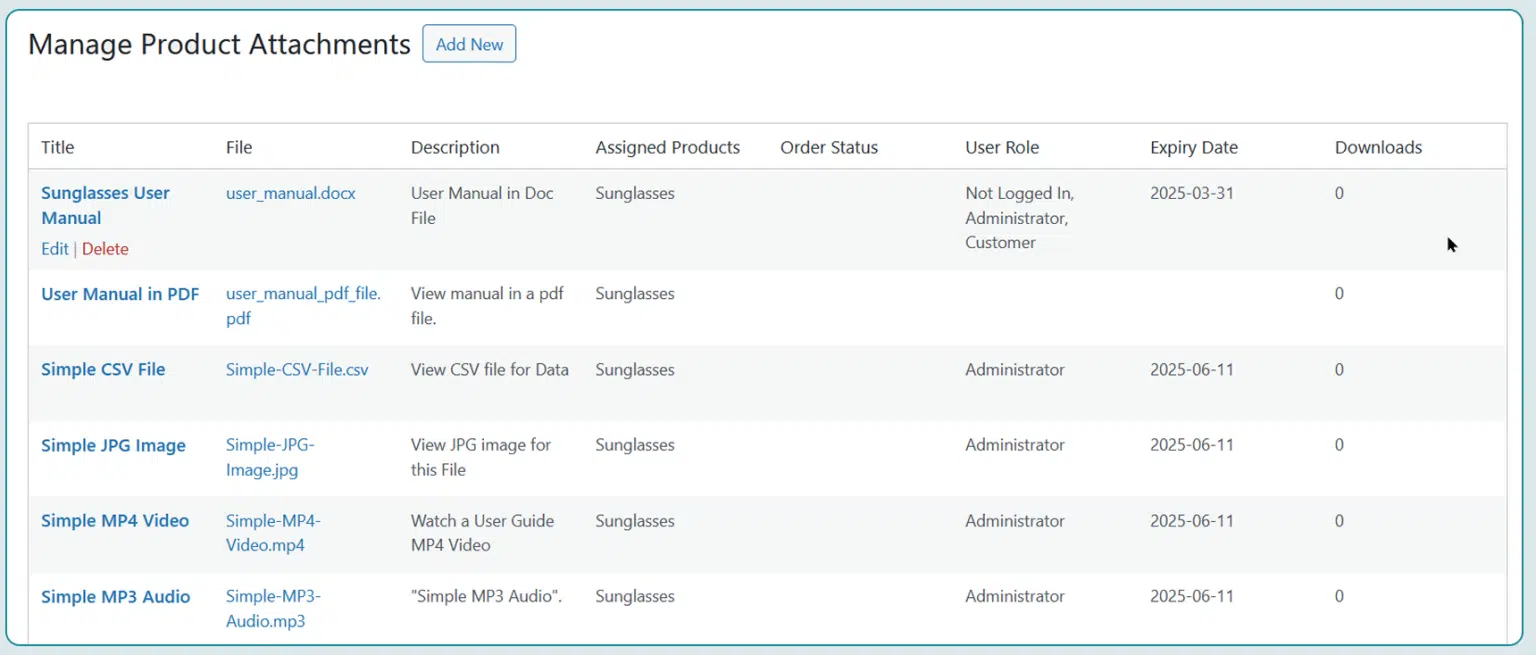Click the Add New button

pyautogui.click(x=469, y=44)
